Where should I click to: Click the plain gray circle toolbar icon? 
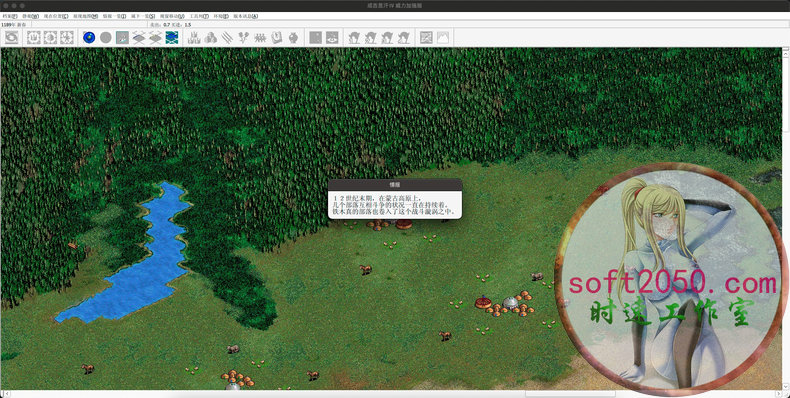[x=105, y=38]
